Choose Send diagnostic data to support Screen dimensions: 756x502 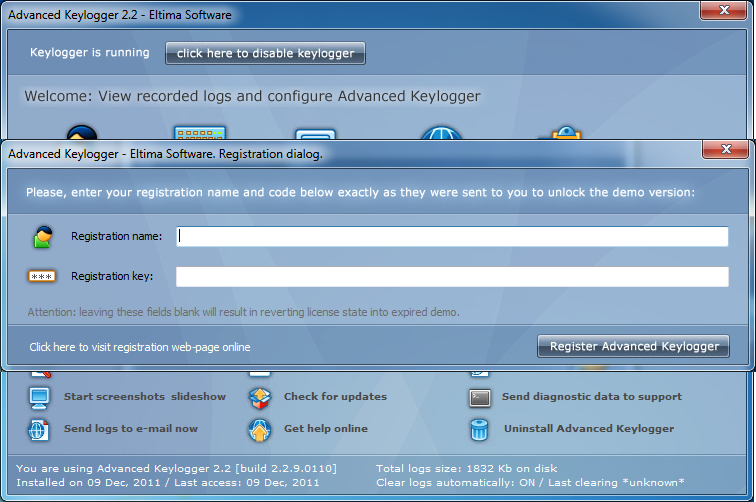coord(592,397)
